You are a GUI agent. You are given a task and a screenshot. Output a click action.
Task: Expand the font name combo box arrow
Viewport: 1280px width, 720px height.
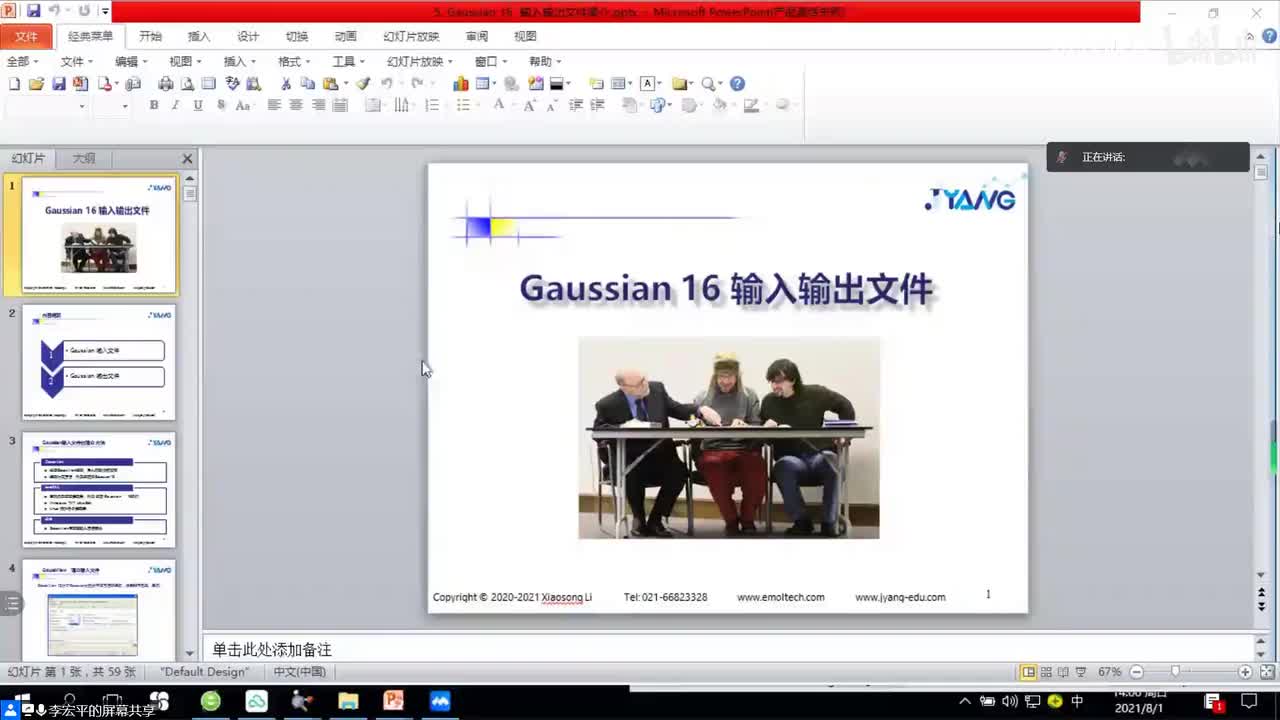82,105
